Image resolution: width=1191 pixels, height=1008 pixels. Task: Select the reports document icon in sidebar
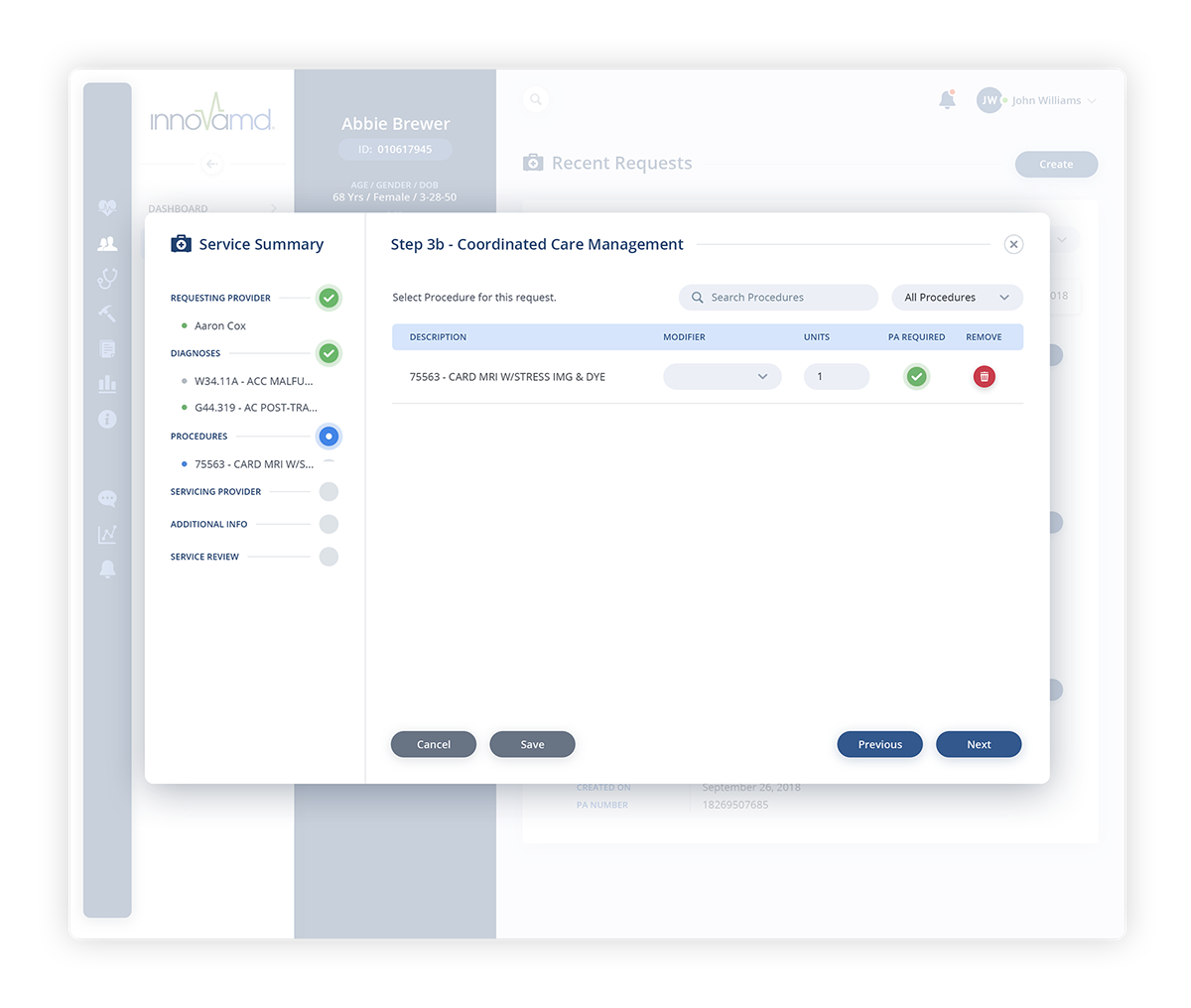click(x=107, y=348)
